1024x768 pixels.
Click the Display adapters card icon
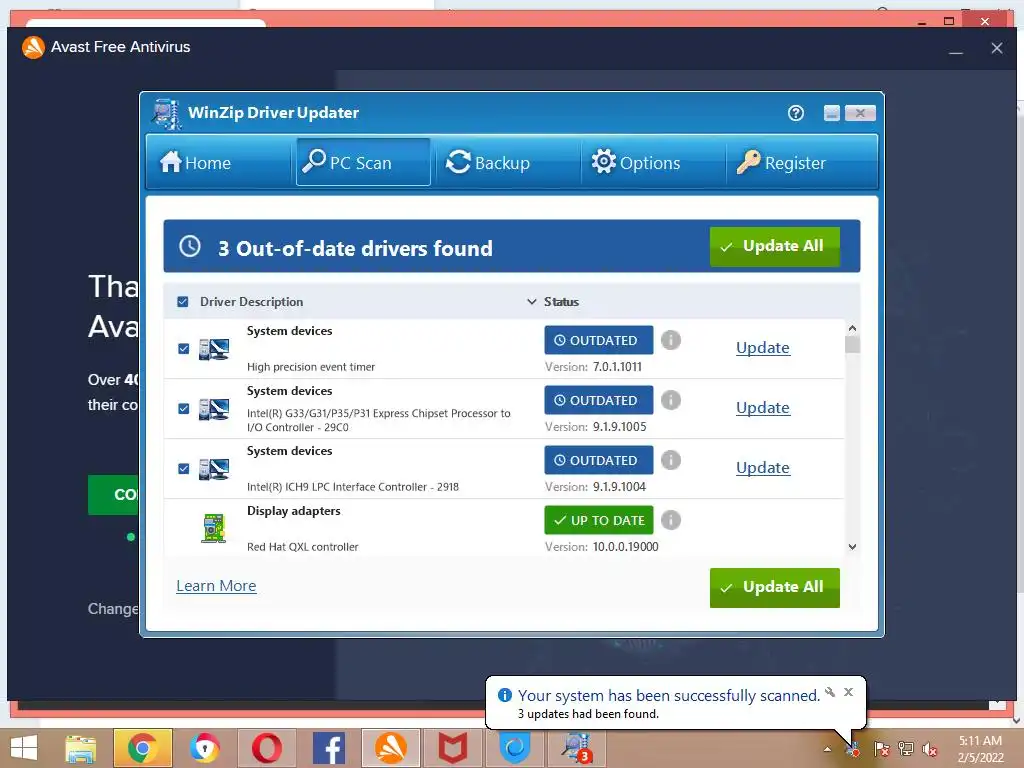click(214, 528)
